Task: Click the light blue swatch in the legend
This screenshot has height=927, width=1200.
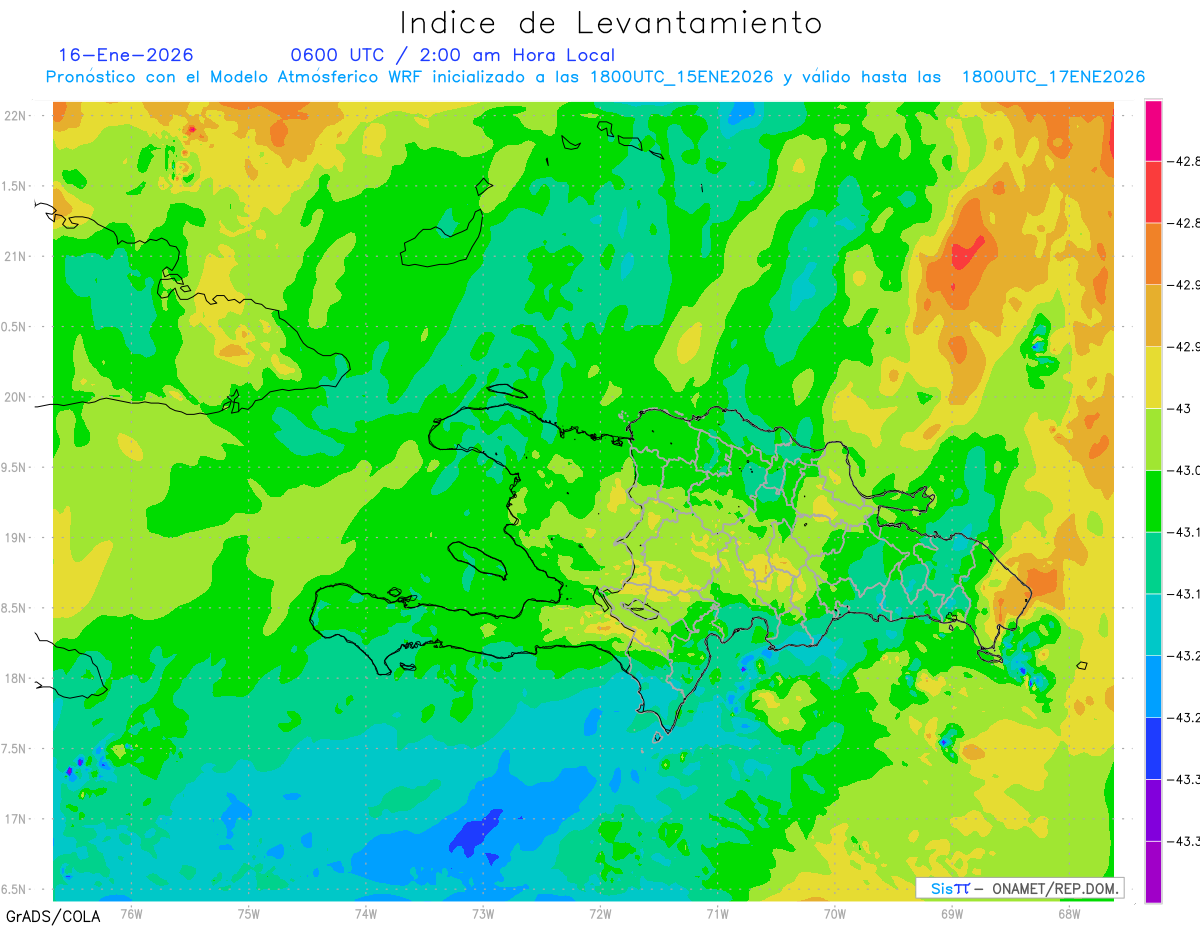Action: [1153, 686]
